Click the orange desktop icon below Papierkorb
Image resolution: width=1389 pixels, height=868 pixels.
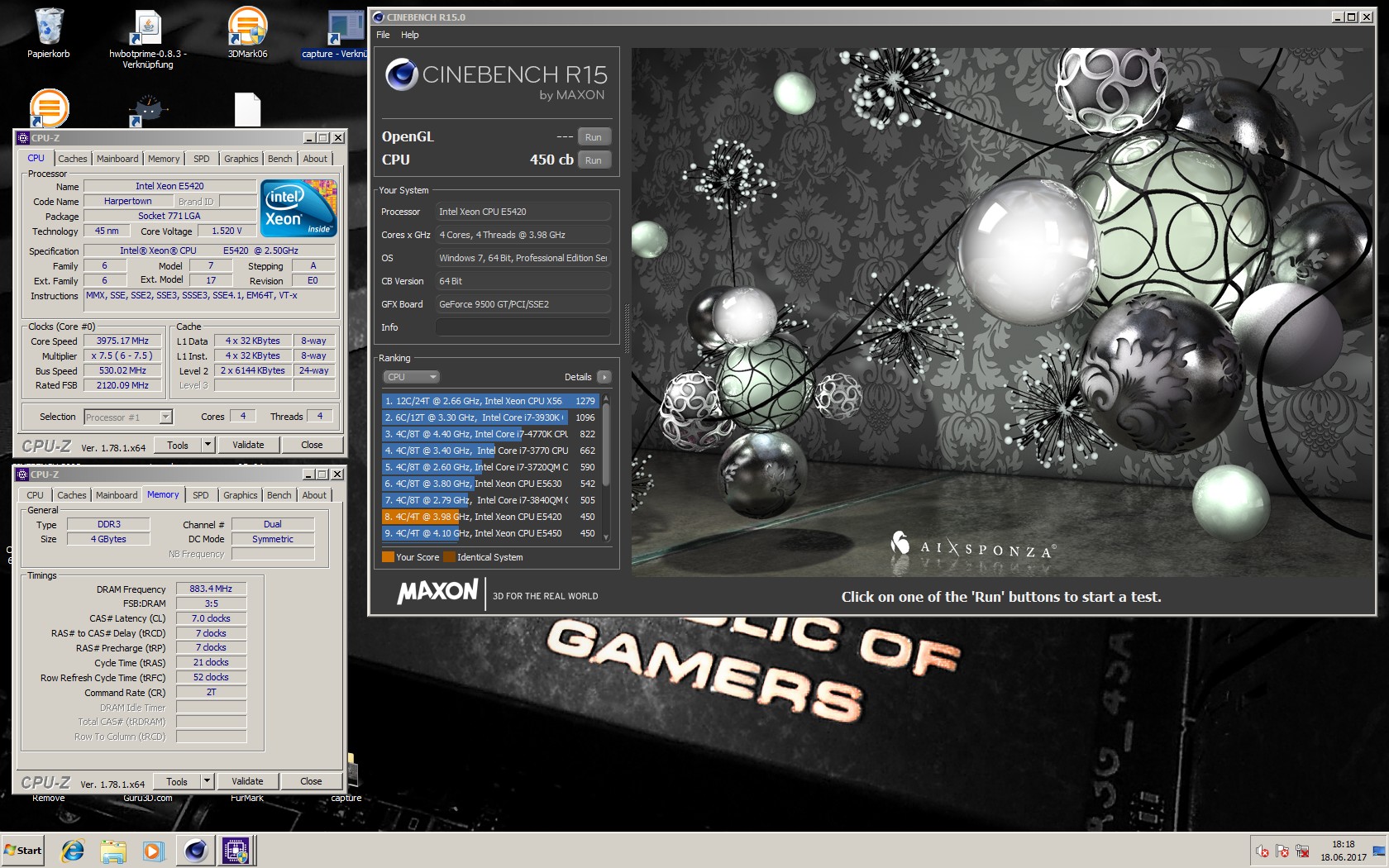pyautogui.click(x=49, y=107)
